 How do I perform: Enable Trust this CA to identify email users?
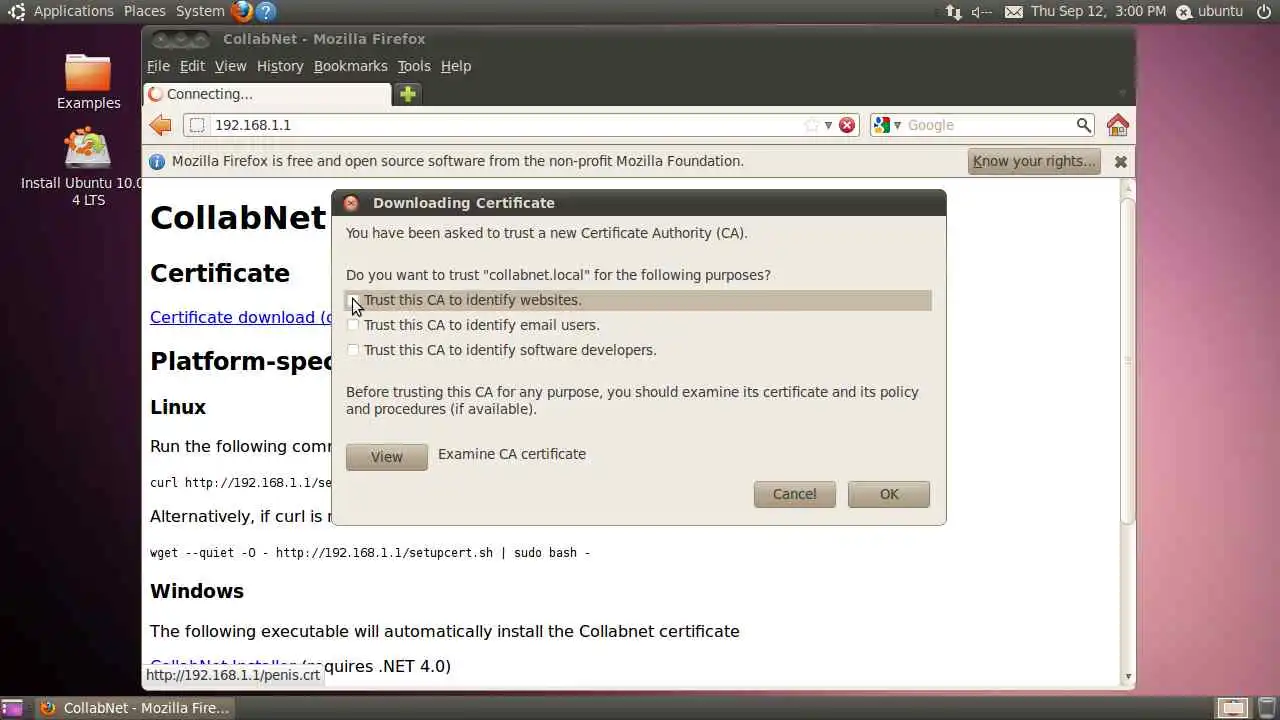[353, 325]
